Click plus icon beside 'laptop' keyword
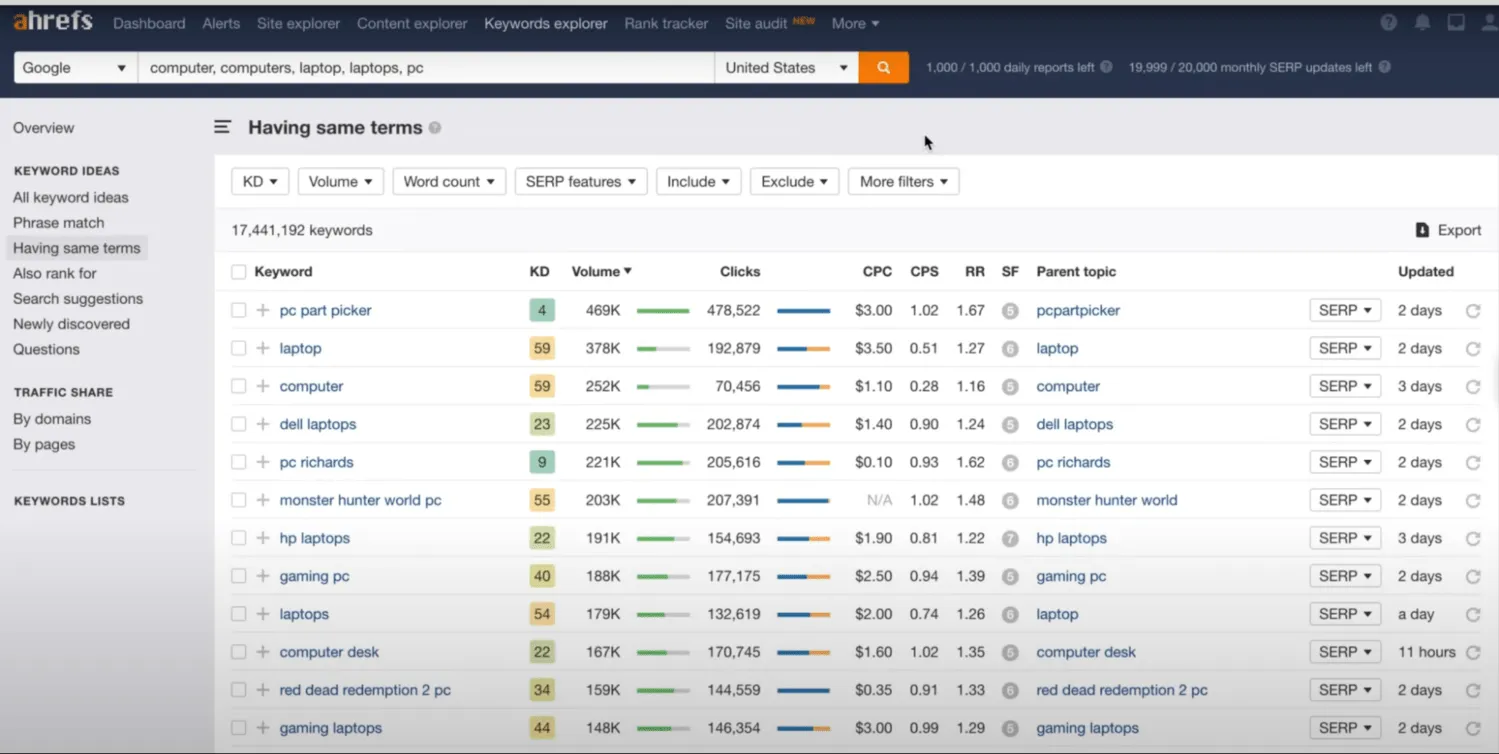The height and width of the screenshot is (754, 1499). point(263,348)
